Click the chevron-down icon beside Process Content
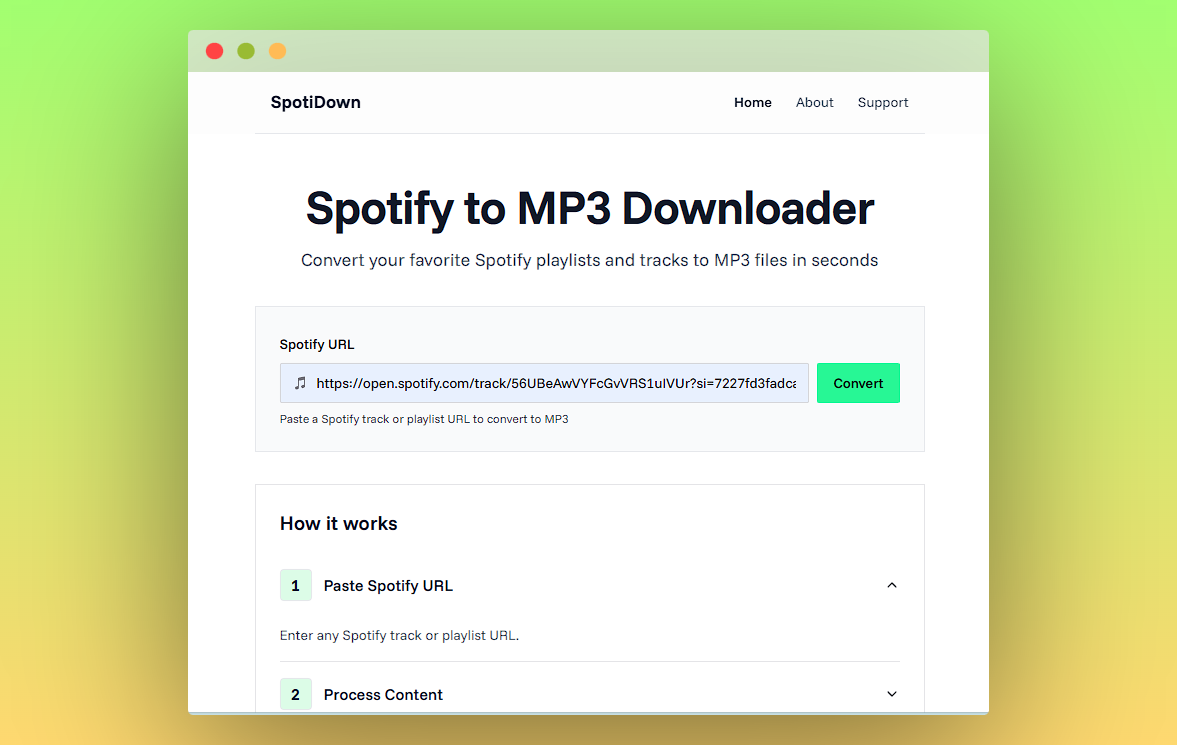Viewport: 1177px width, 745px height. [x=891, y=693]
